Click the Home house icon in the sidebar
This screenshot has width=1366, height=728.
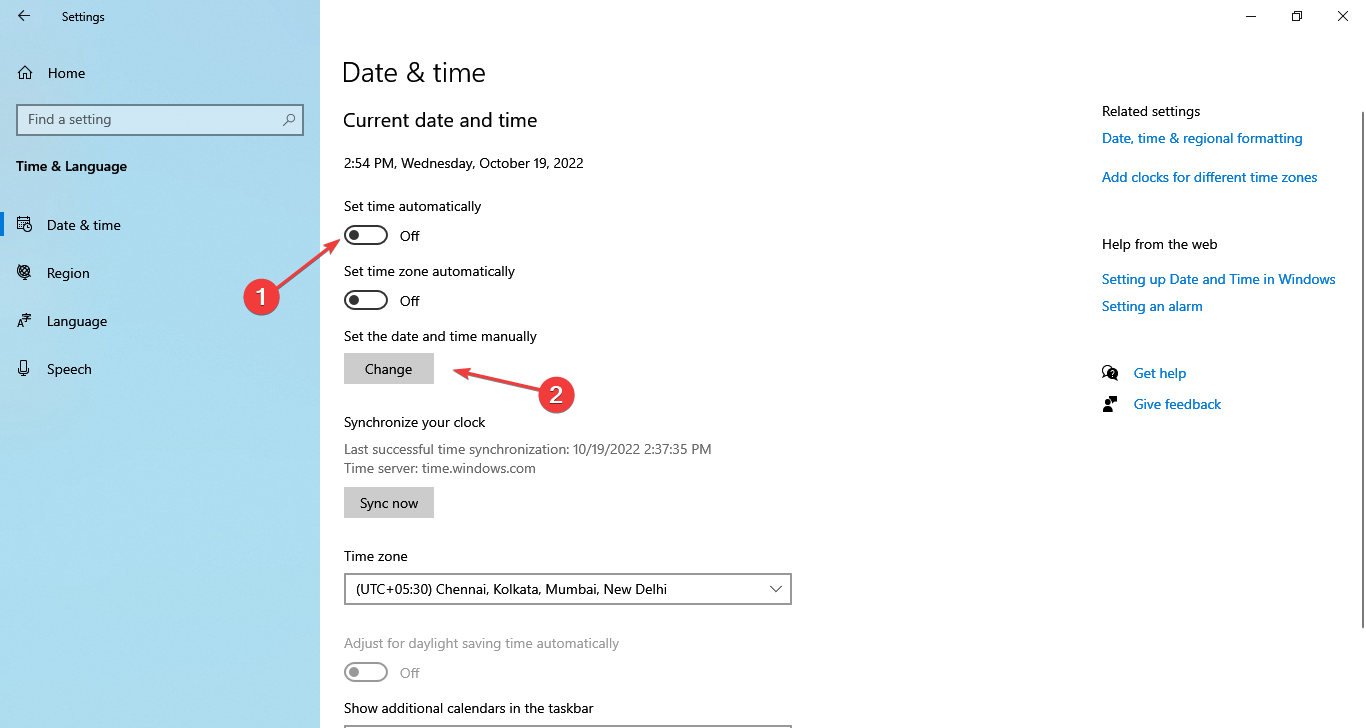25,73
